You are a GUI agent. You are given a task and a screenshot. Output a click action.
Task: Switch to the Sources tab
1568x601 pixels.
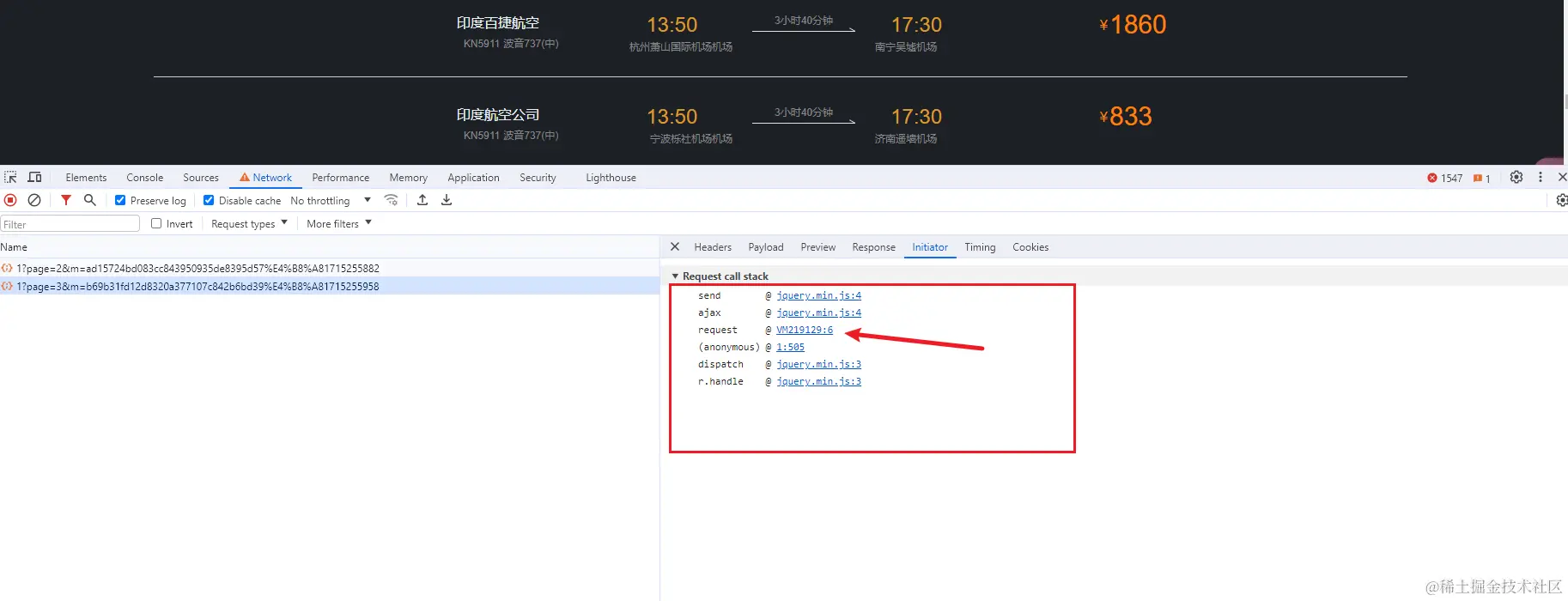[201, 177]
